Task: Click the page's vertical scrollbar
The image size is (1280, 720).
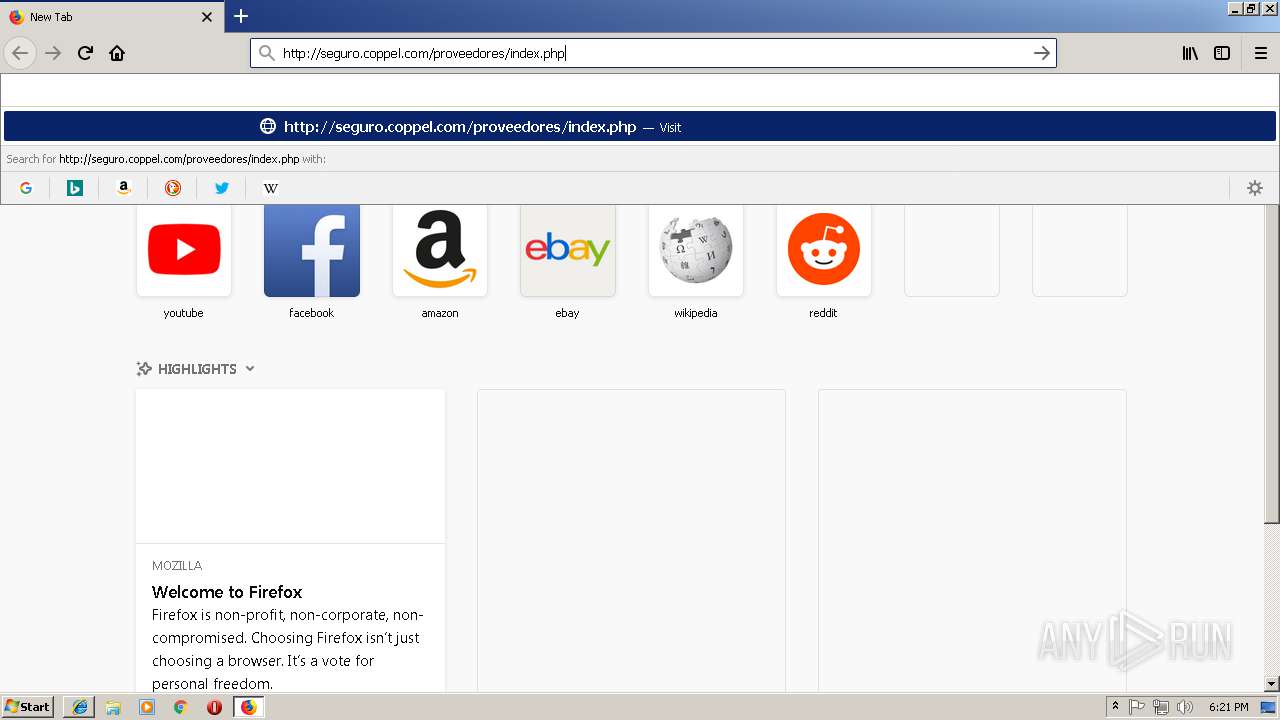Action: point(1272,365)
